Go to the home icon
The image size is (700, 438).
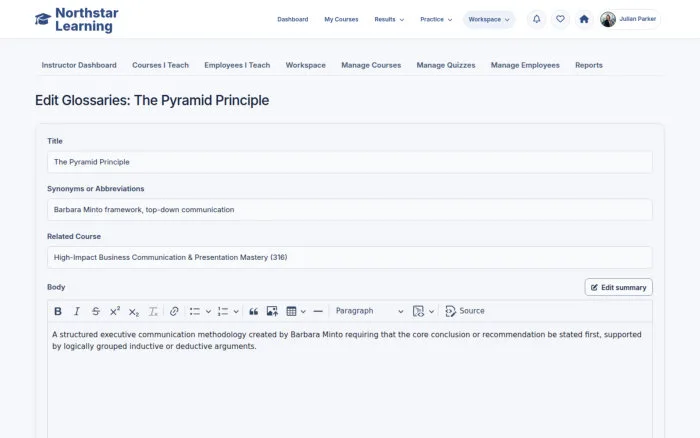[584, 19]
